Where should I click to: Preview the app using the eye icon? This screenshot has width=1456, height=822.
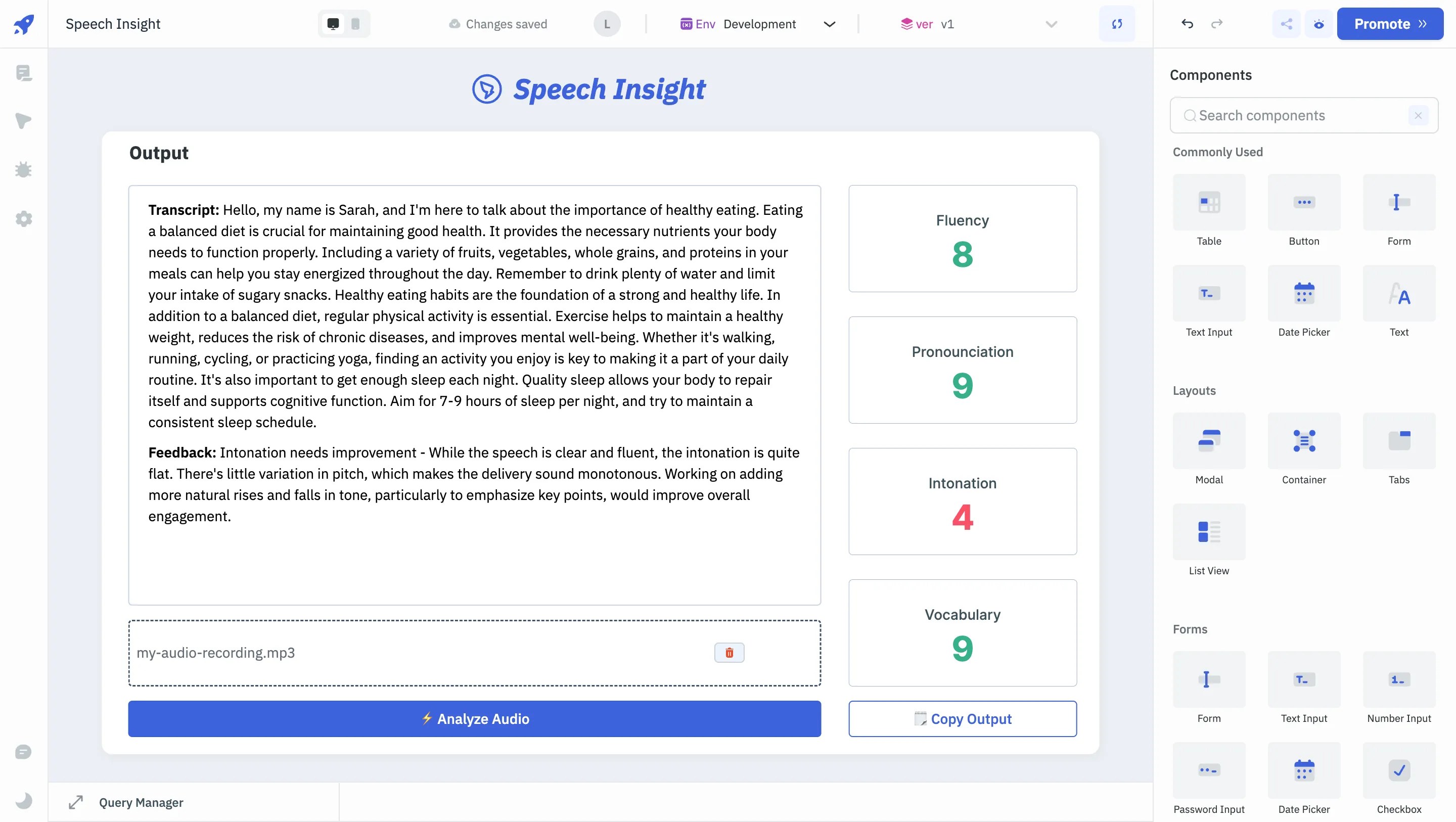[1318, 24]
